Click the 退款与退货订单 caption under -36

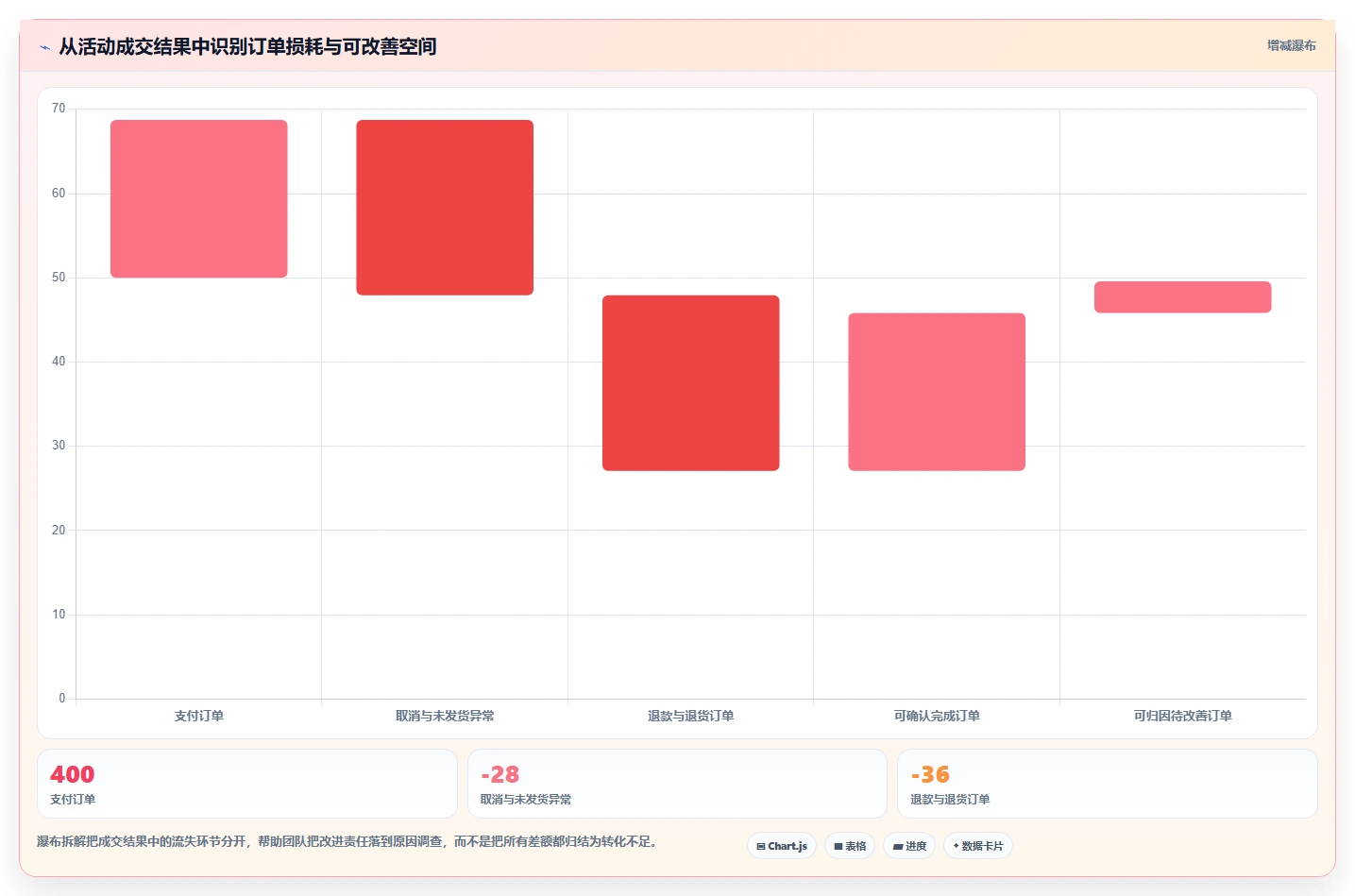[x=950, y=800]
